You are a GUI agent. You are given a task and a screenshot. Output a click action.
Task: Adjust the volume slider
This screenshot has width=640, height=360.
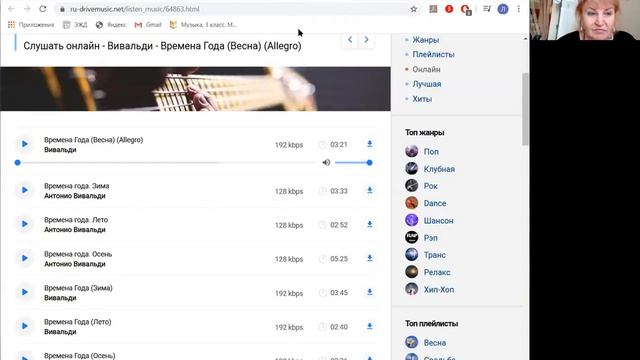(352, 162)
